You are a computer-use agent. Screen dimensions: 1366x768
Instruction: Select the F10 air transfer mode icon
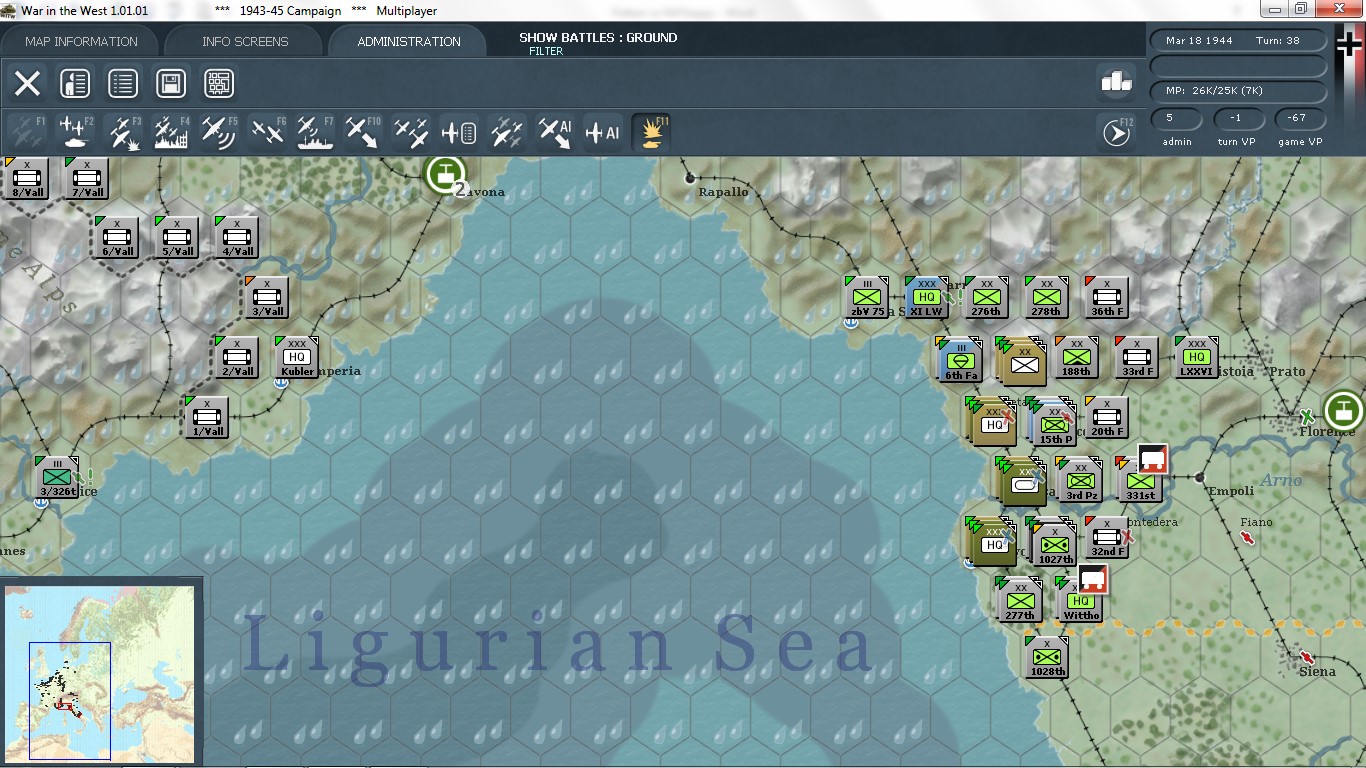[363, 132]
